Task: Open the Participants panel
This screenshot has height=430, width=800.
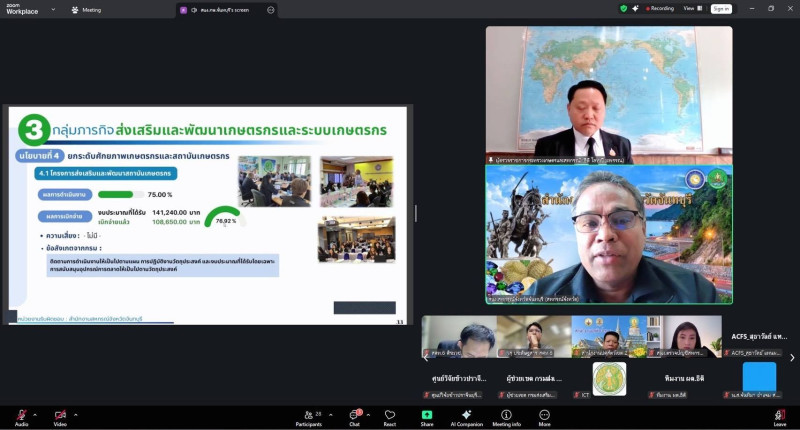Action: pos(308,415)
